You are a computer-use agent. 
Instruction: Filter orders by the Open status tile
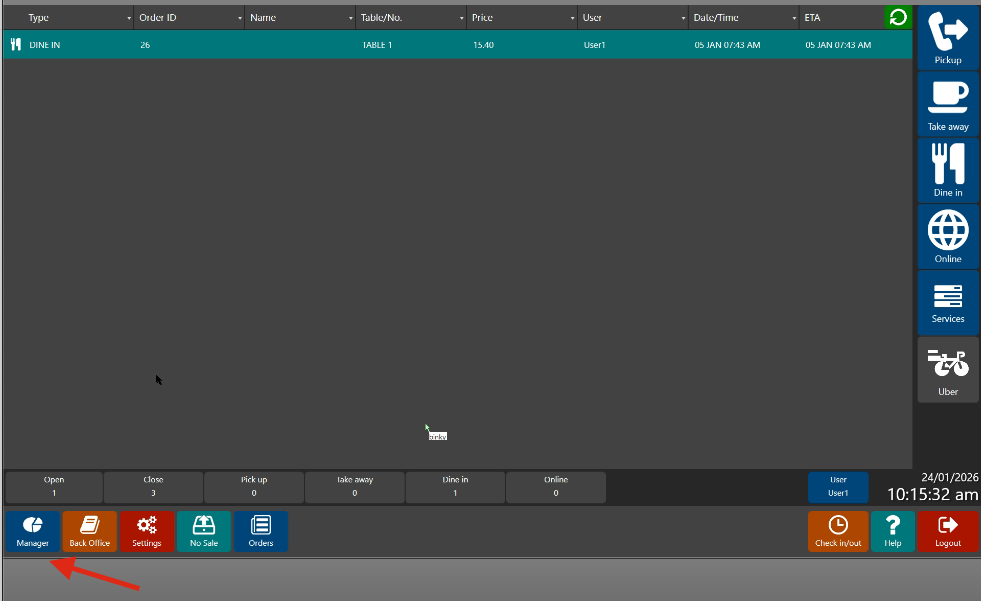(54, 487)
